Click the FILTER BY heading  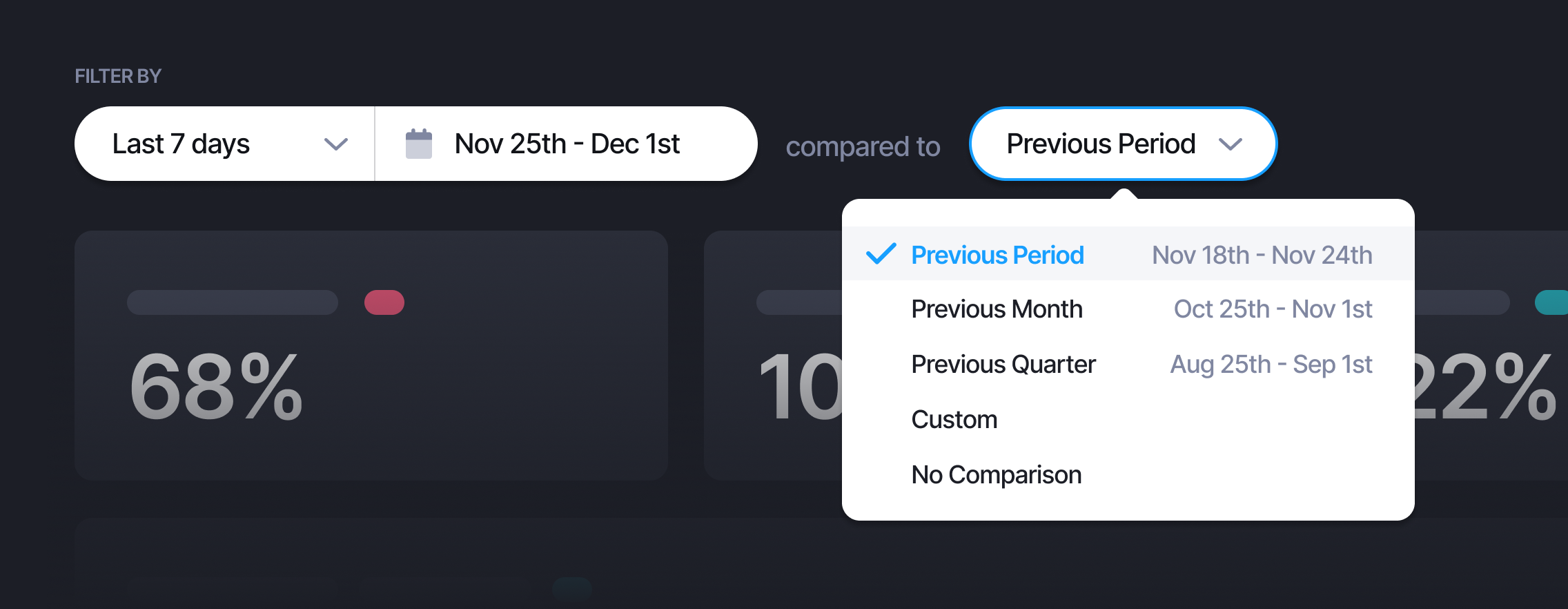coord(118,76)
